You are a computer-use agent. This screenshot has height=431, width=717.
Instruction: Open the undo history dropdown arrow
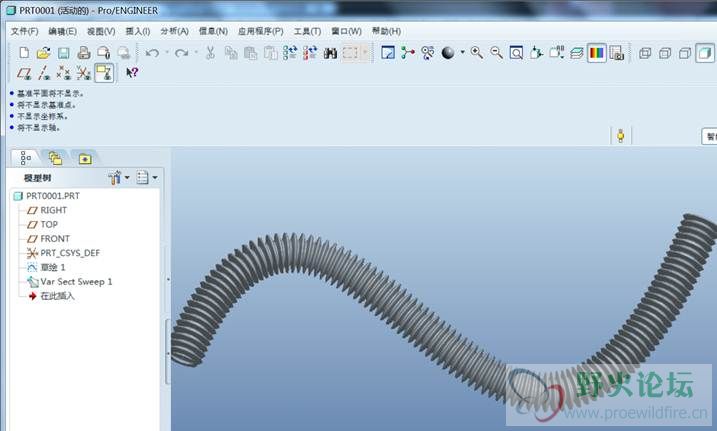[167, 53]
